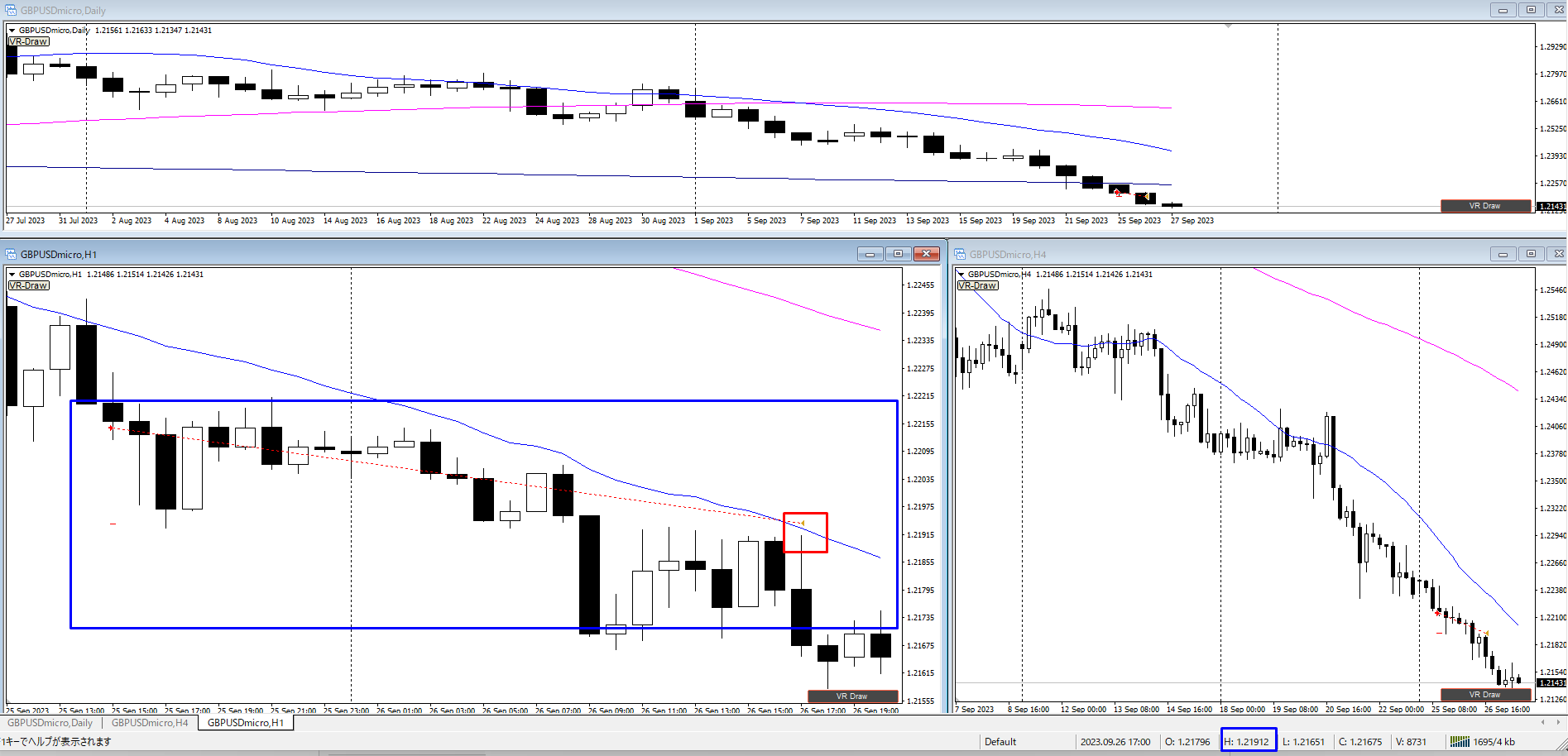
Task: Click the current price label in Daily chart
Action: [x=1551, y=206]
